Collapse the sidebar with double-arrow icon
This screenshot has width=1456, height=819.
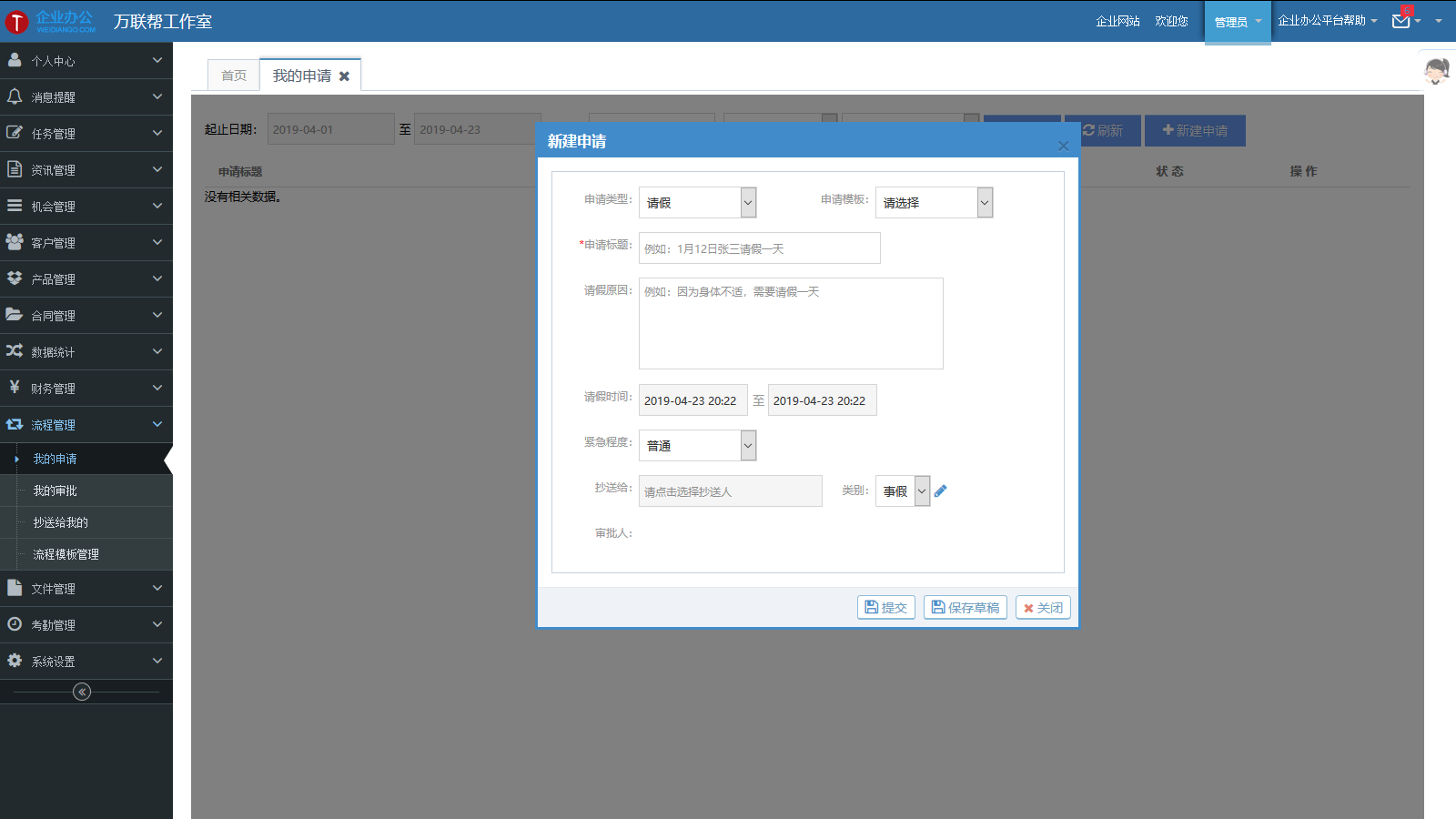click(82, 692)
